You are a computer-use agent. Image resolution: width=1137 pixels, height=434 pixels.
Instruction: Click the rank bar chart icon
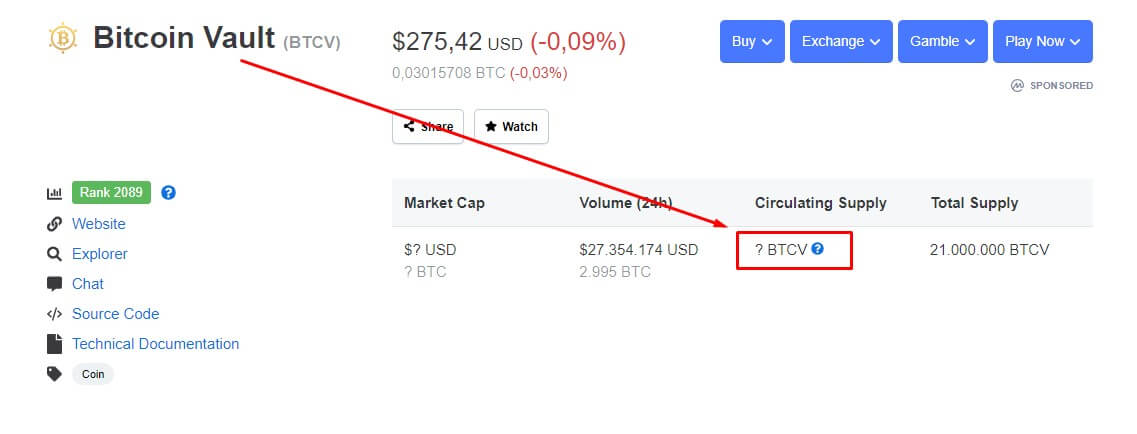coord(54,193)
